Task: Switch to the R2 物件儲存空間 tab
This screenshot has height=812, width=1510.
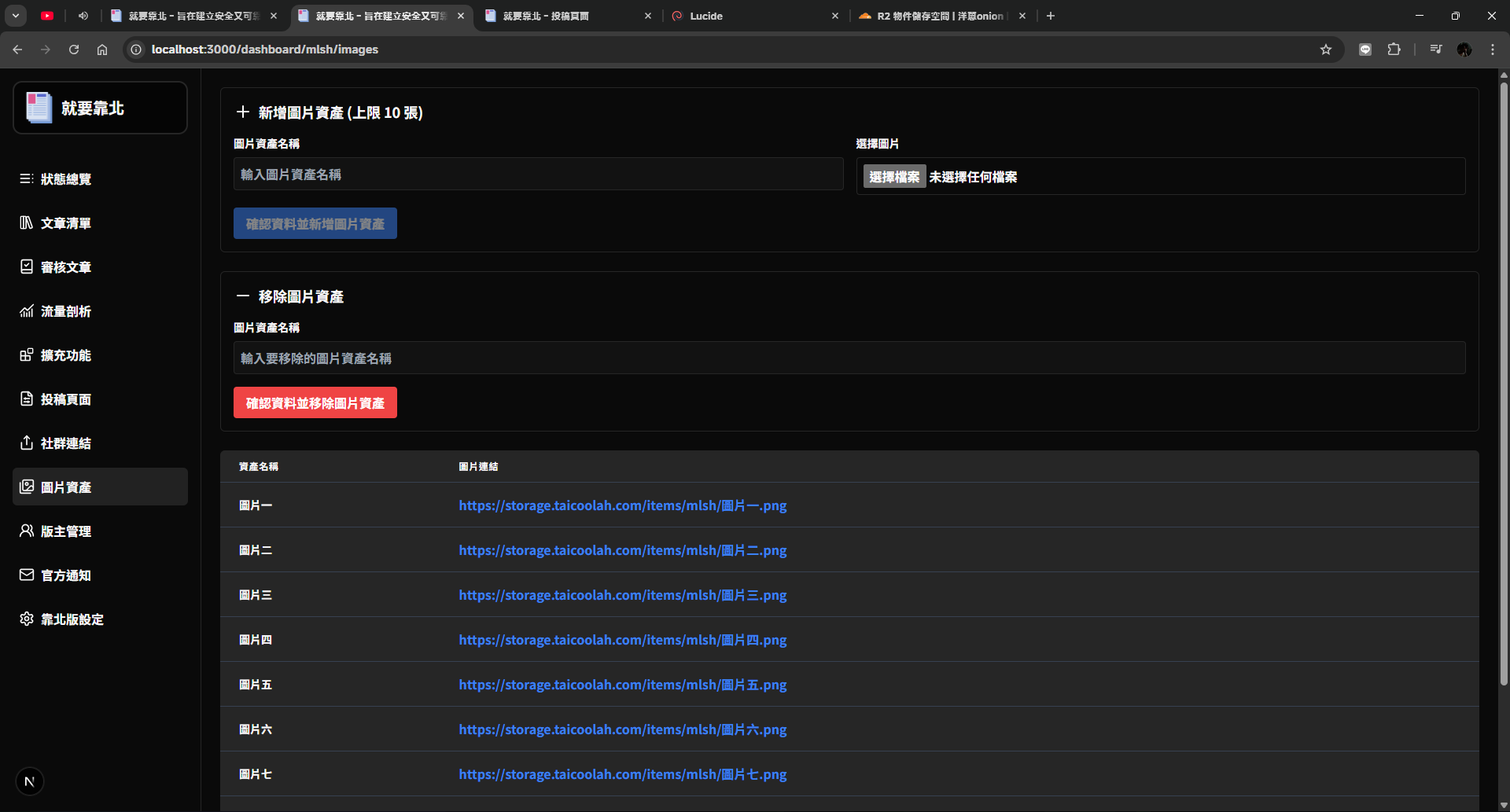Action: (942, 16)
